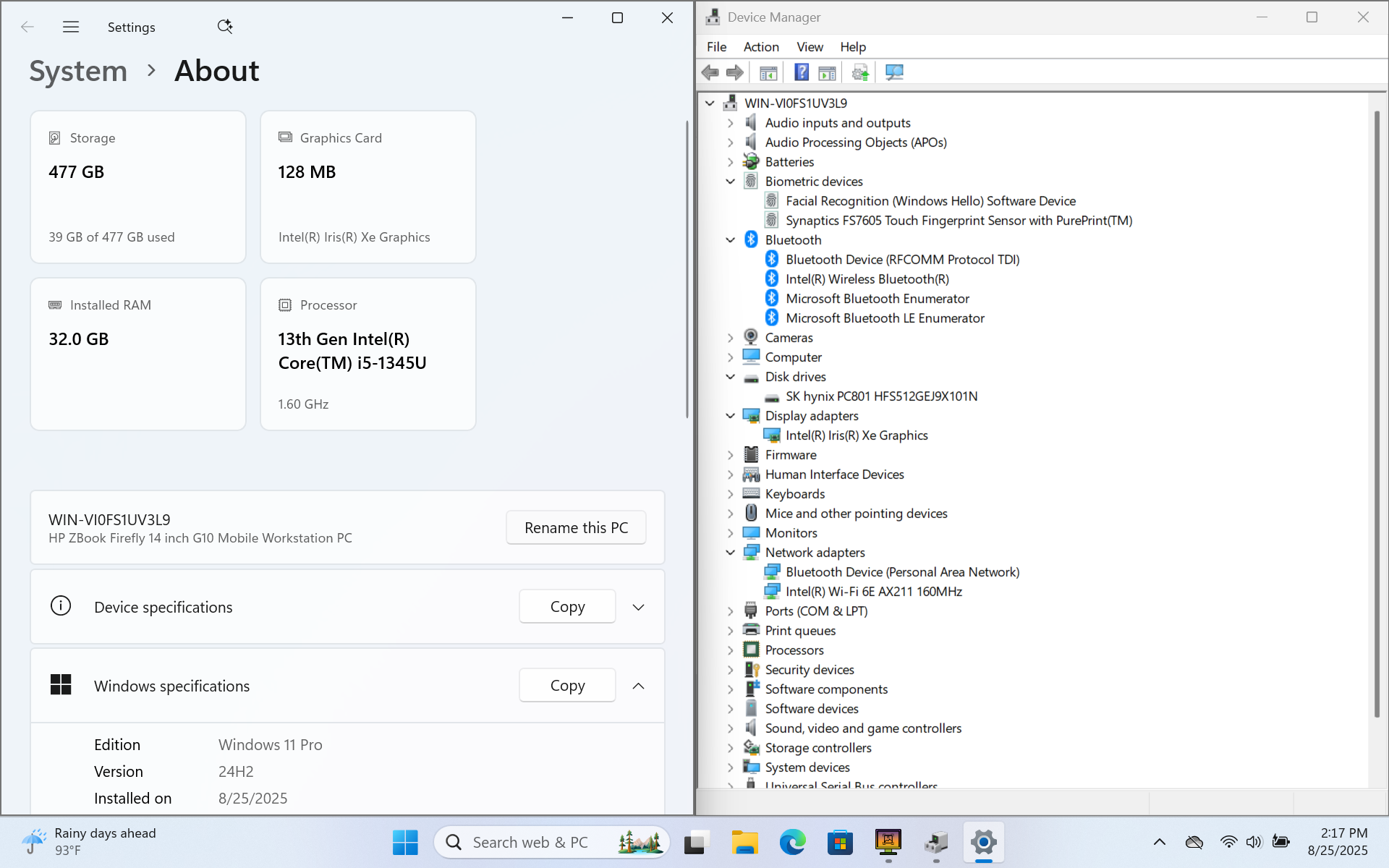Viewport: 1389px width, 868px height.
Task: Open File Explorer from taskbar
Action: [744, 842]
